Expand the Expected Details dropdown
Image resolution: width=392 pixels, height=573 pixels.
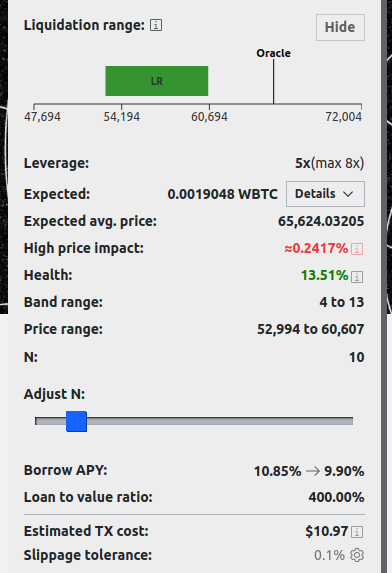point(325,194)
